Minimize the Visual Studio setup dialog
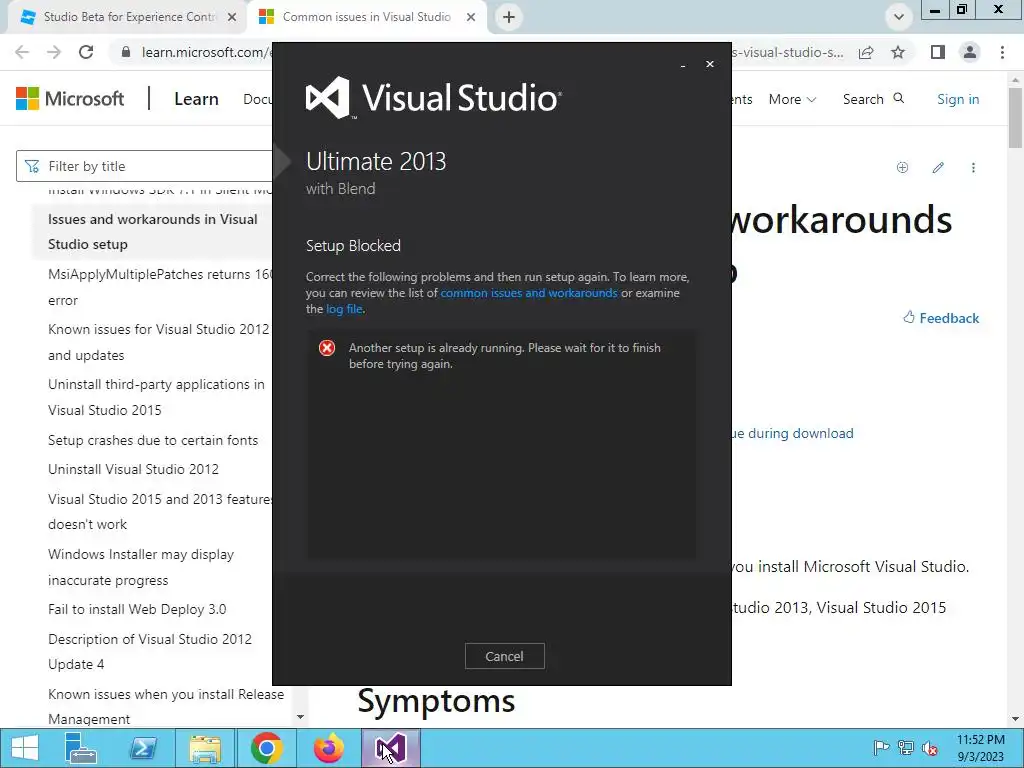This screenshot has width=1024, height=768. 683,65
